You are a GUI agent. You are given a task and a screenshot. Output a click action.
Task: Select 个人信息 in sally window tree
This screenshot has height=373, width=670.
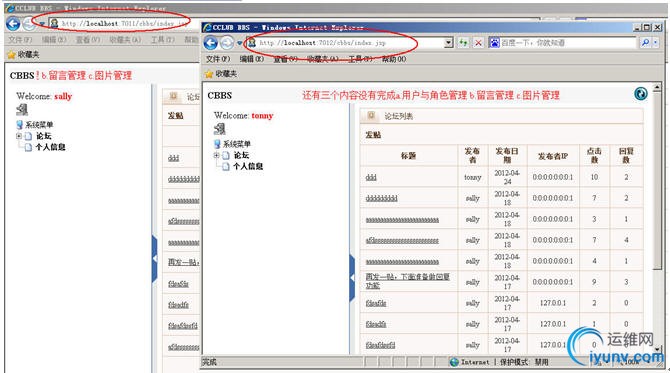(50, 147)
